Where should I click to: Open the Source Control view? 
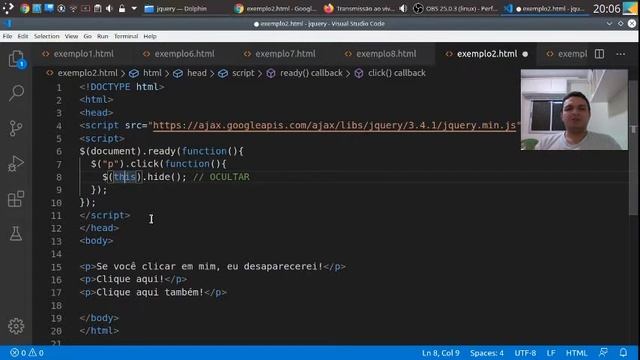16,128
